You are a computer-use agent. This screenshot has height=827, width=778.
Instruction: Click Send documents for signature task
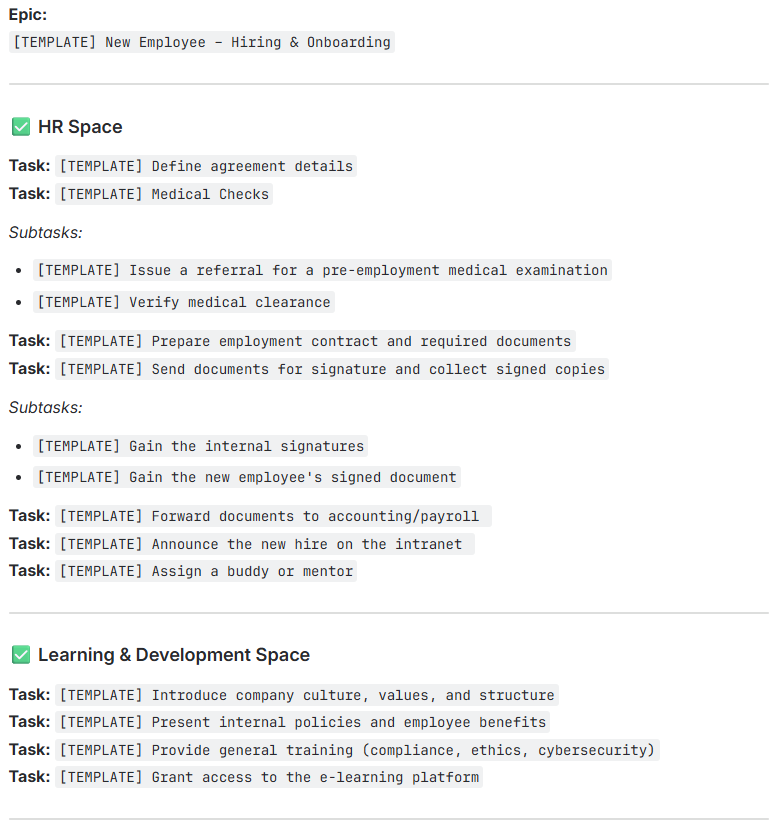(x=332, y=369)
